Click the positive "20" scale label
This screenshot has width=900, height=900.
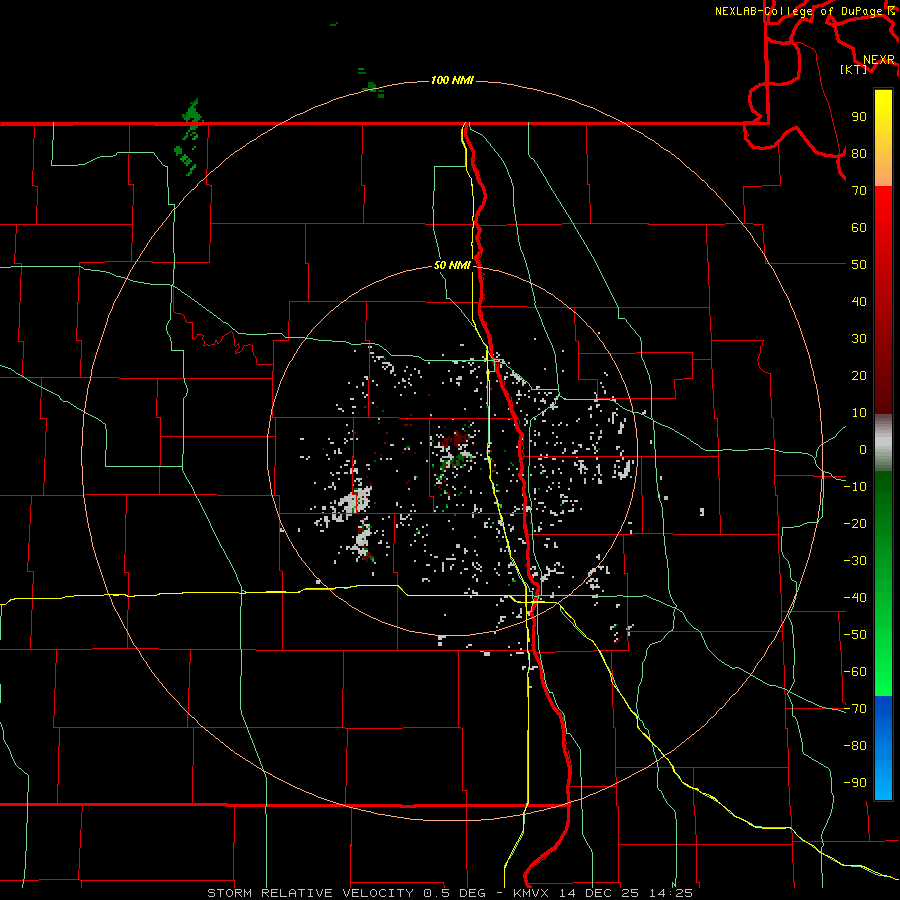(x=859, y=375)
